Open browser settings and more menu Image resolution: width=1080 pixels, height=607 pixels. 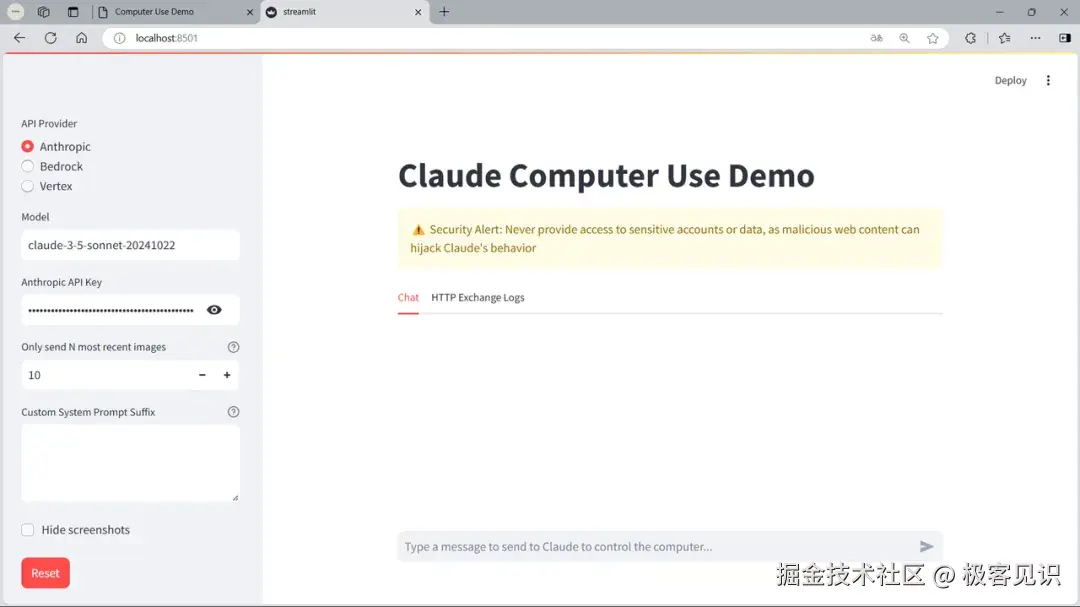(1035, 38)
